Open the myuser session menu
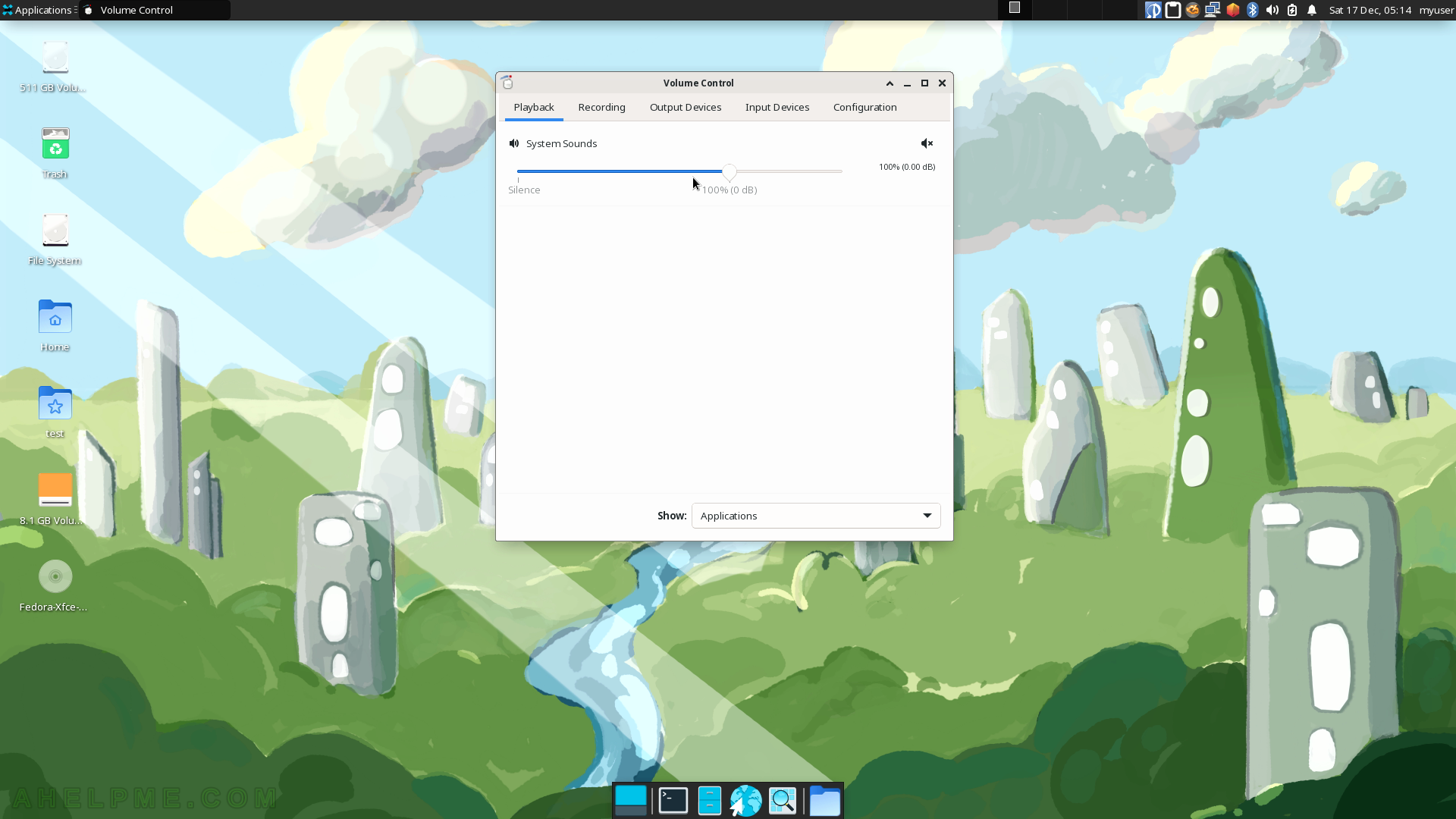The height and width of the screenshot is (819, 1456). tap(1436, 10)
